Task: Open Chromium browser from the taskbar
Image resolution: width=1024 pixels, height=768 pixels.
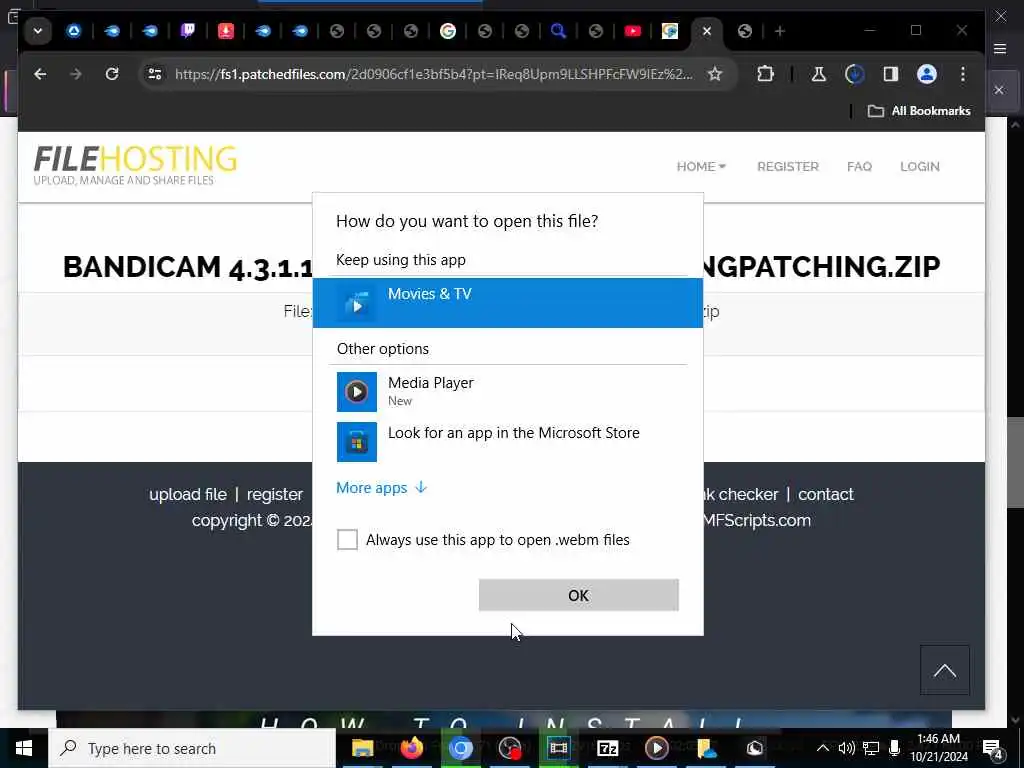Action: point(460,748)
